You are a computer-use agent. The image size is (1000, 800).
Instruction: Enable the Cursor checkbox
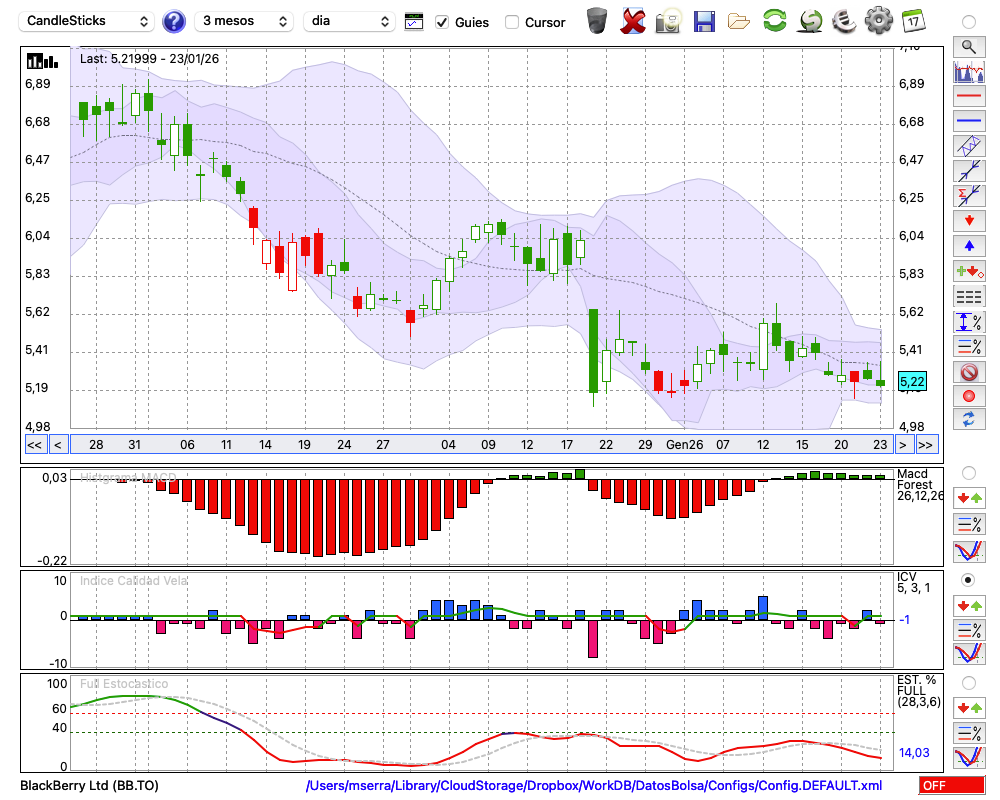[x=512, y=22]
